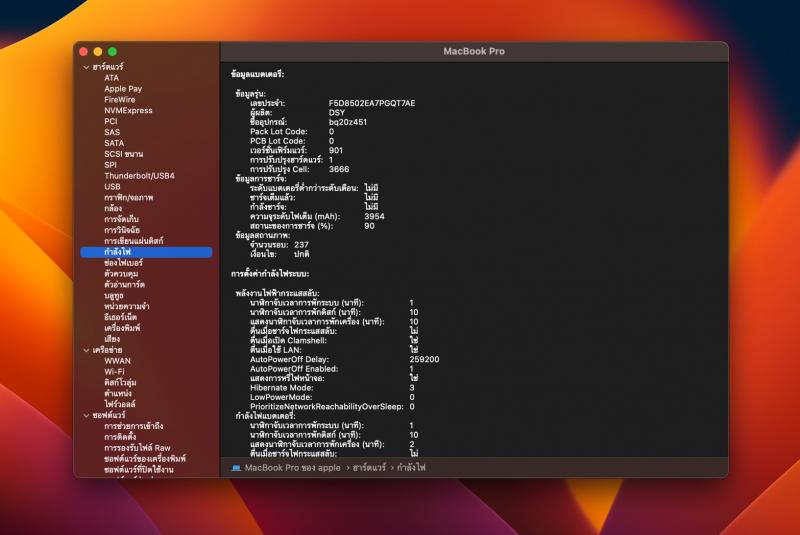The width and height of the screenshot is (800, 535).
Task: Click ฮาร์ดแวร์ in the path bar
Action: [369, 468]
